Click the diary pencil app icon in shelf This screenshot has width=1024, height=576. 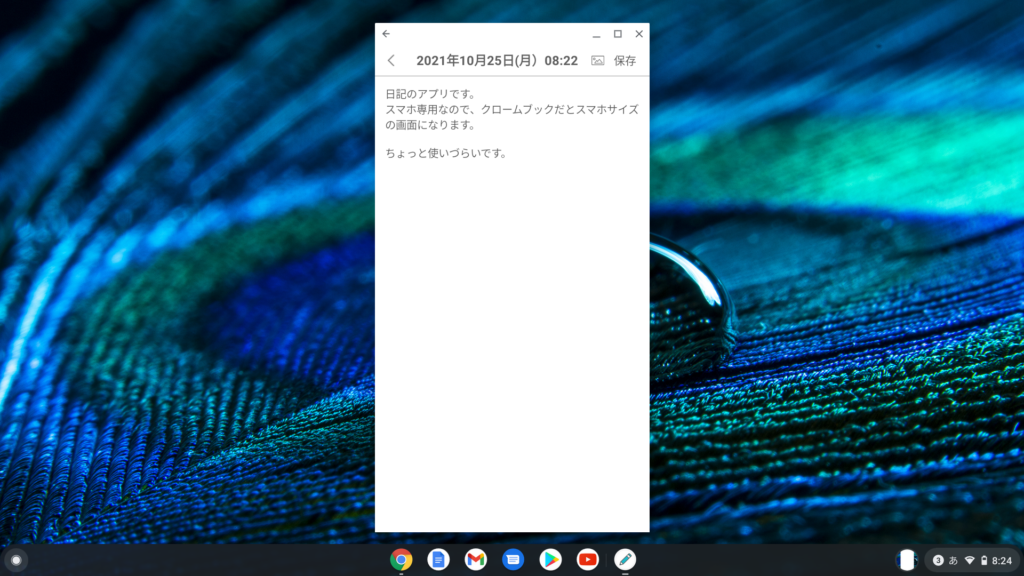coord(625,560)
